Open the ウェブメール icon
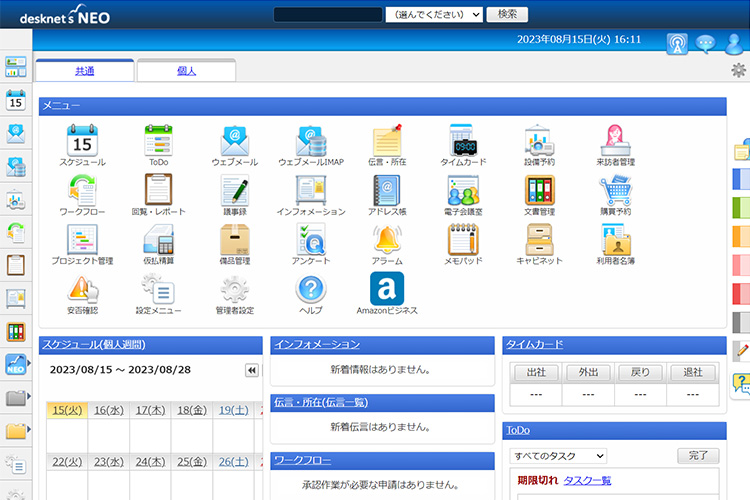750x500 pixels. pos(234,141)
